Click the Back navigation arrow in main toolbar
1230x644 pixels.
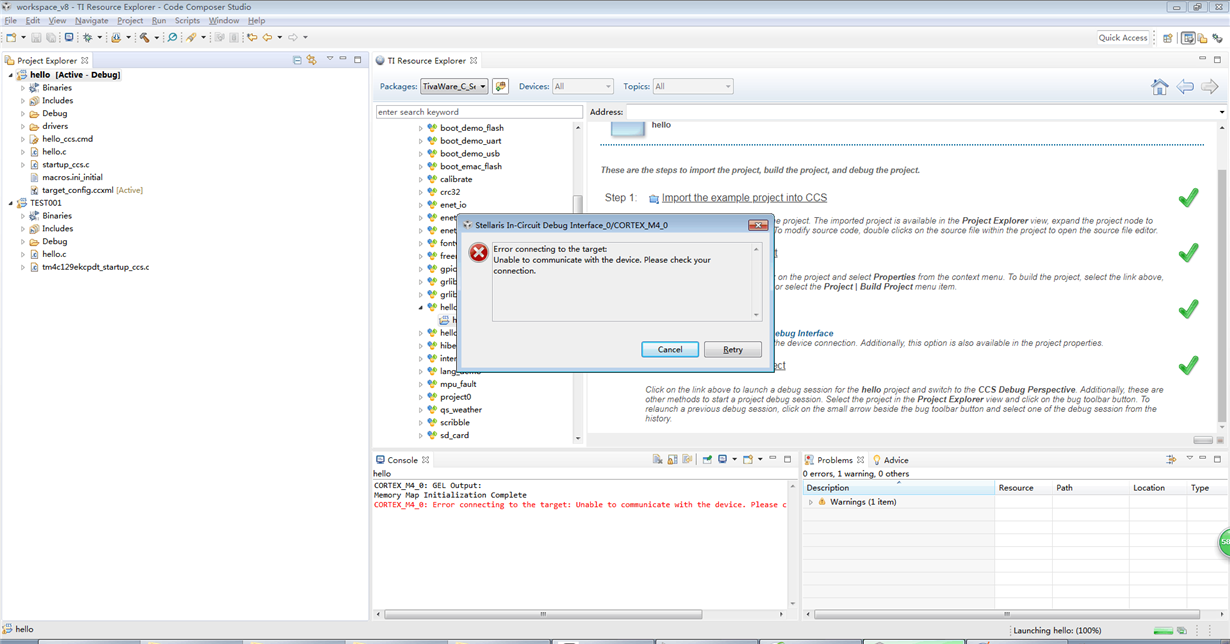click(267, 38)
